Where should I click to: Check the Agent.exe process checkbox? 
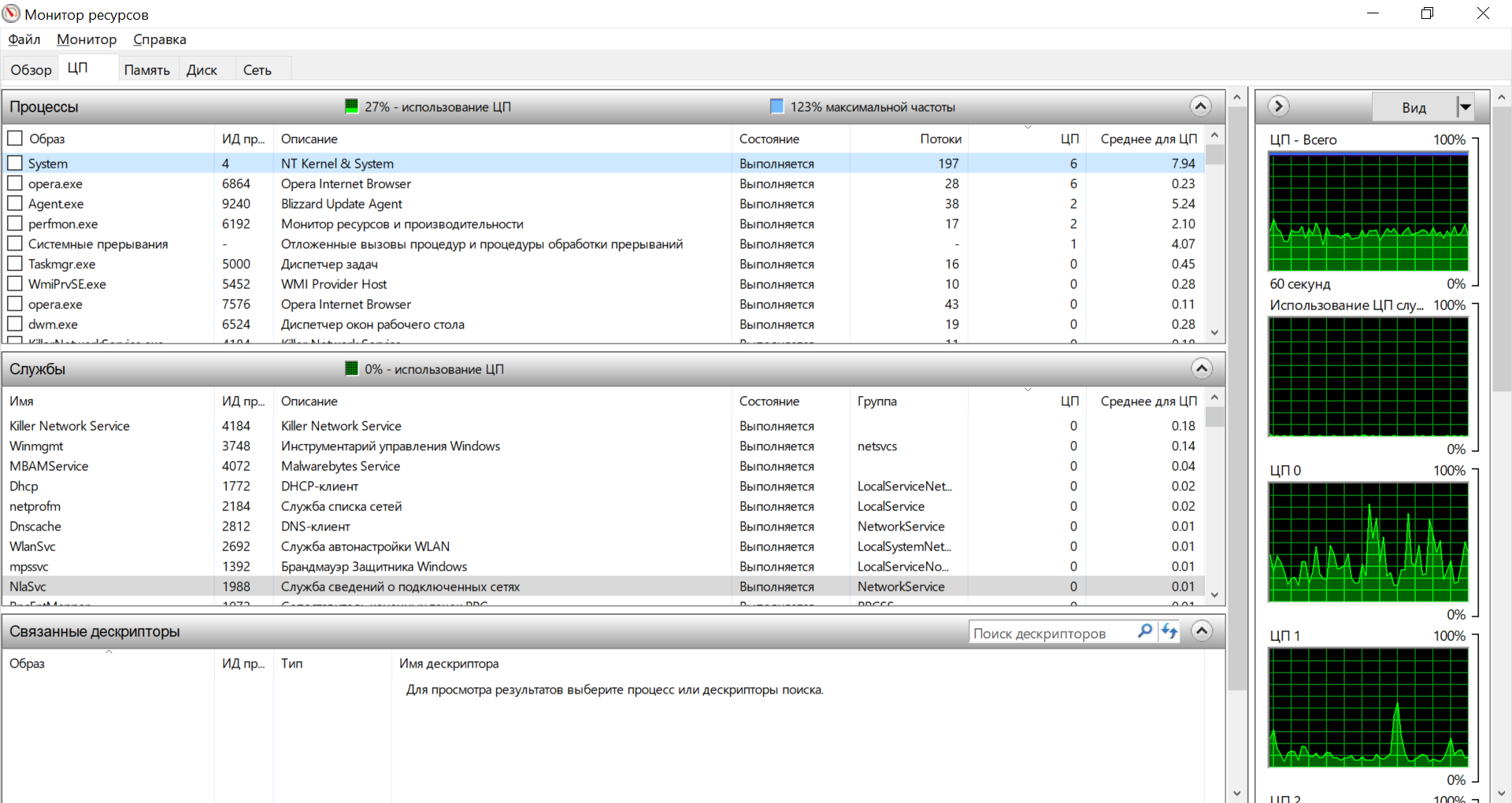15,203
